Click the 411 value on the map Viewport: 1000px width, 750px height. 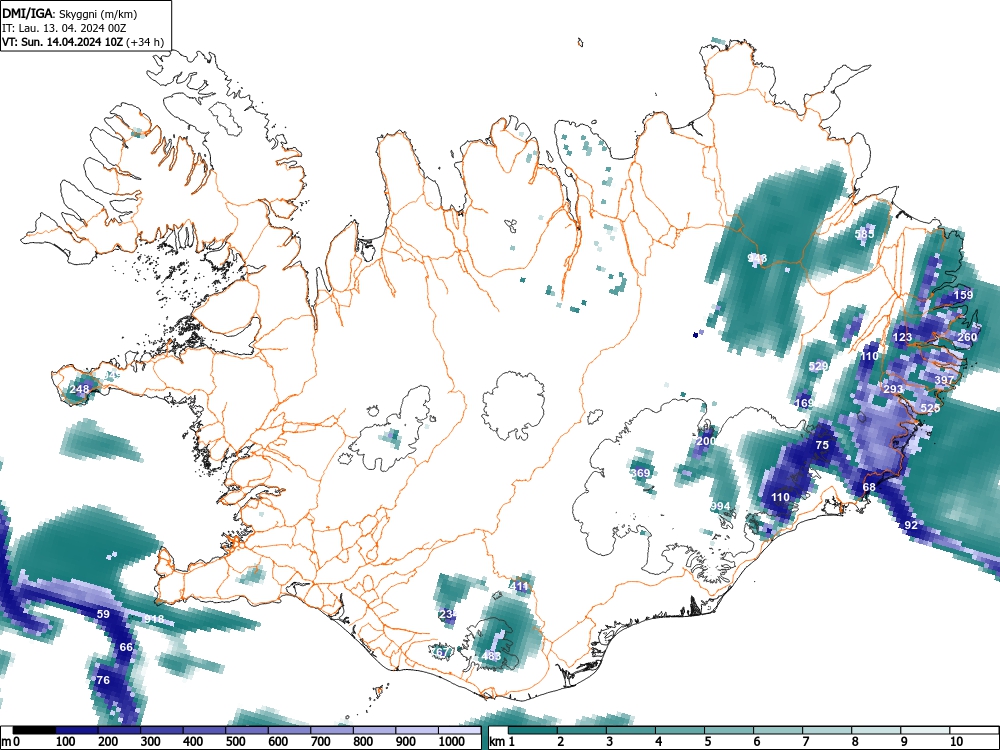tap(519, 586)
